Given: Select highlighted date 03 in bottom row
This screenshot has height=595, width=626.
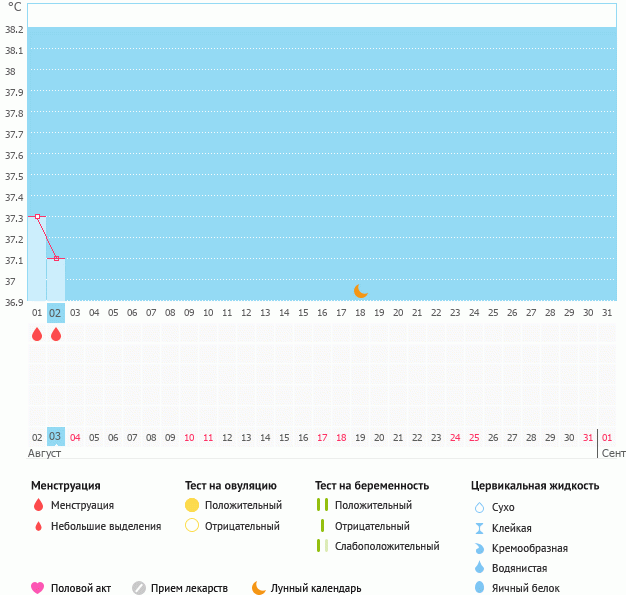Looking at the screenshot, I should click(x=56, y=437).
